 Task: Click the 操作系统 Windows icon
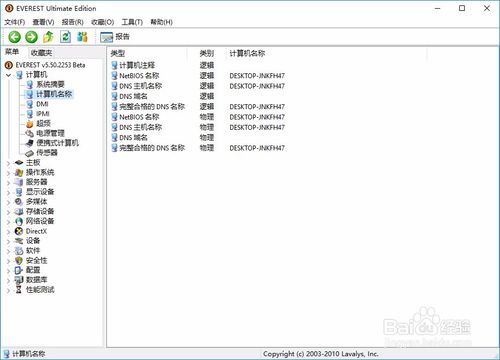(19, 172)
